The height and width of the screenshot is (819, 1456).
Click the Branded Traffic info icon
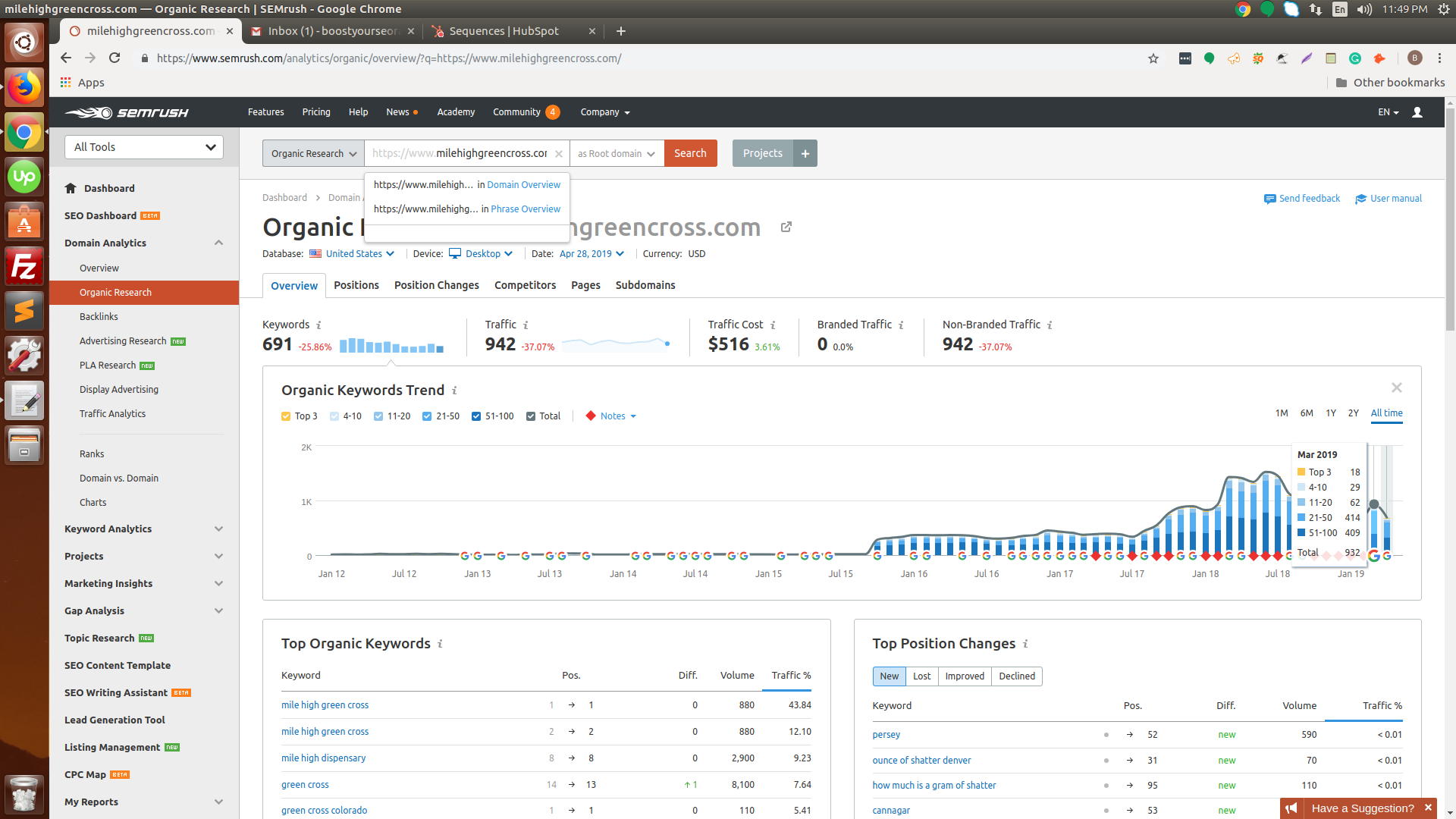[x=901, y=325]
